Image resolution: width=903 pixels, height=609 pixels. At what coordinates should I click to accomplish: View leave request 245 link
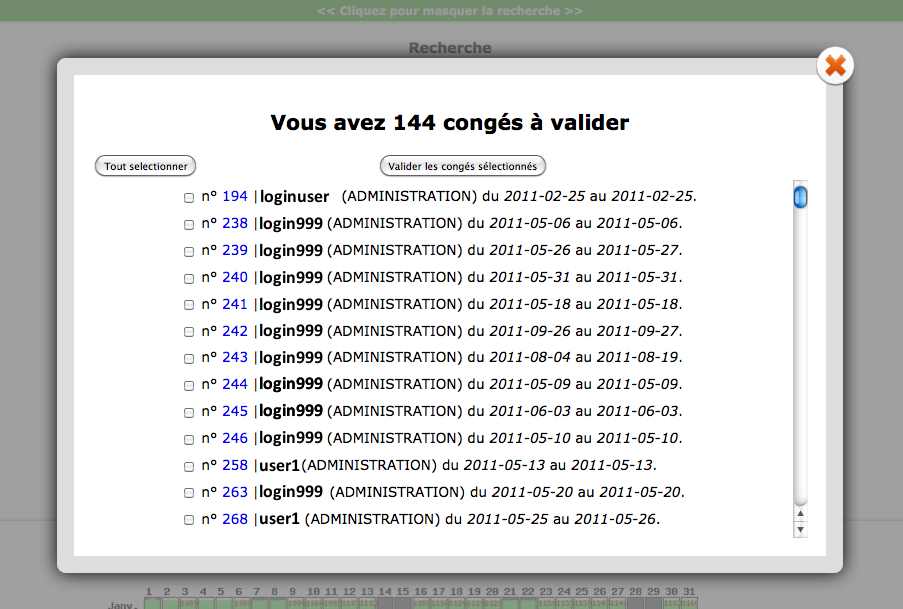[x=234, y=411]
